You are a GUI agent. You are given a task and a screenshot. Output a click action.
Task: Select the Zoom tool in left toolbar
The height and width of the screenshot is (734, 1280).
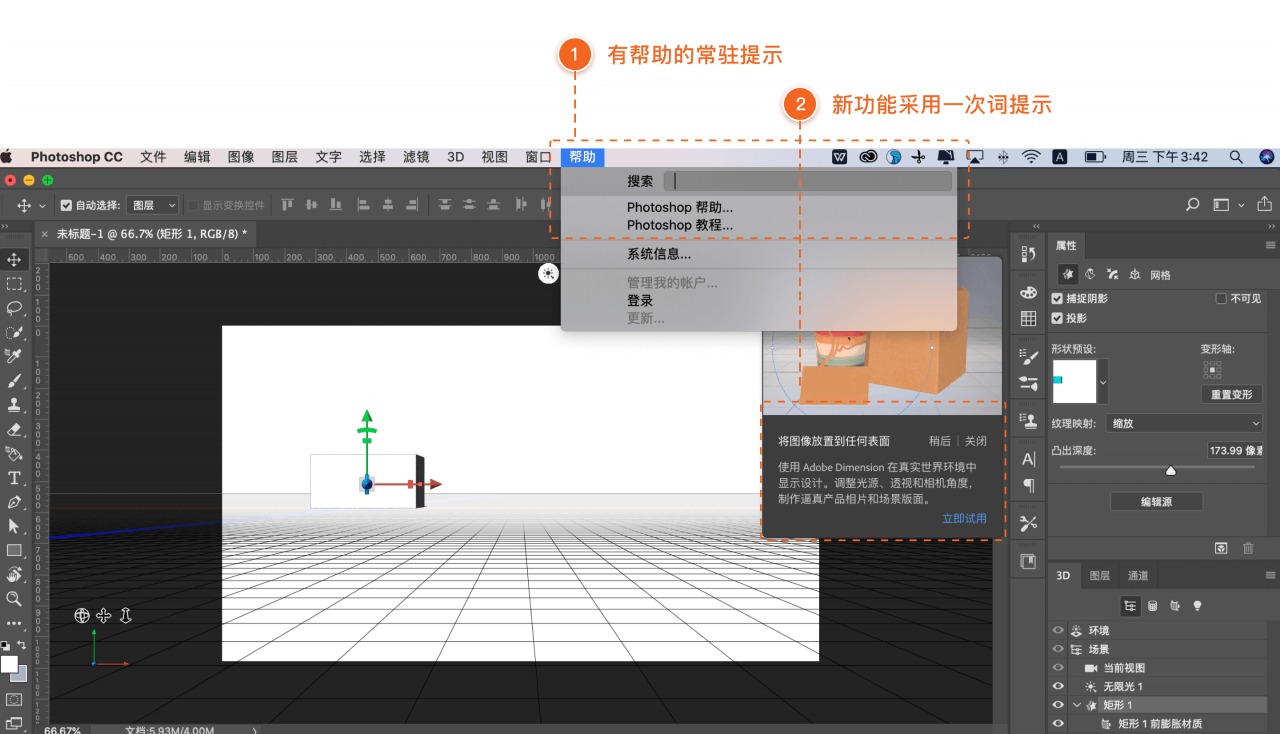pyautogui.click(x=14, y=598)
